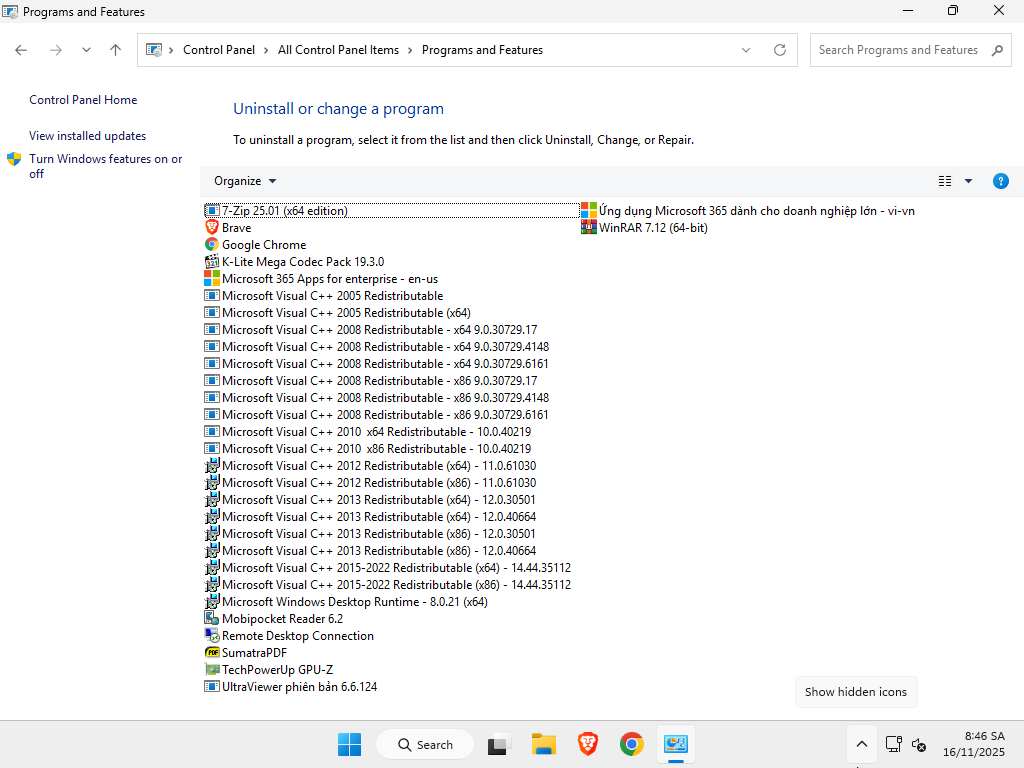1024x768 pixels.
Task: Open the change view dropdown arrow
Action: click(x=967, y=181)
